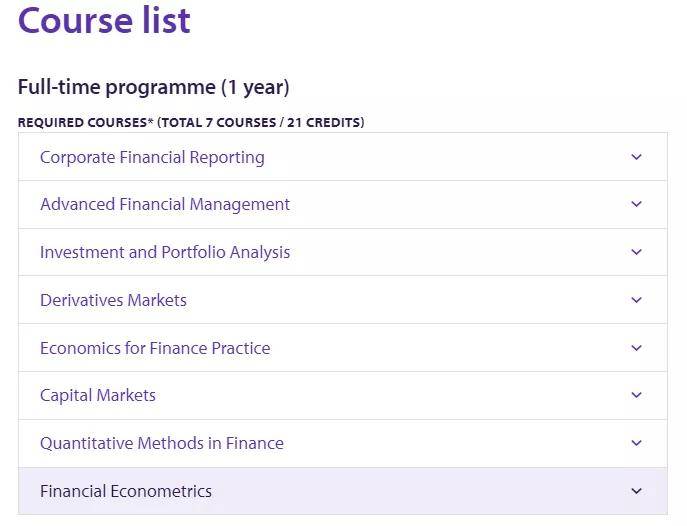Select the Full-time programme (1 year) heading
The image size is (687, 526).
153,87
